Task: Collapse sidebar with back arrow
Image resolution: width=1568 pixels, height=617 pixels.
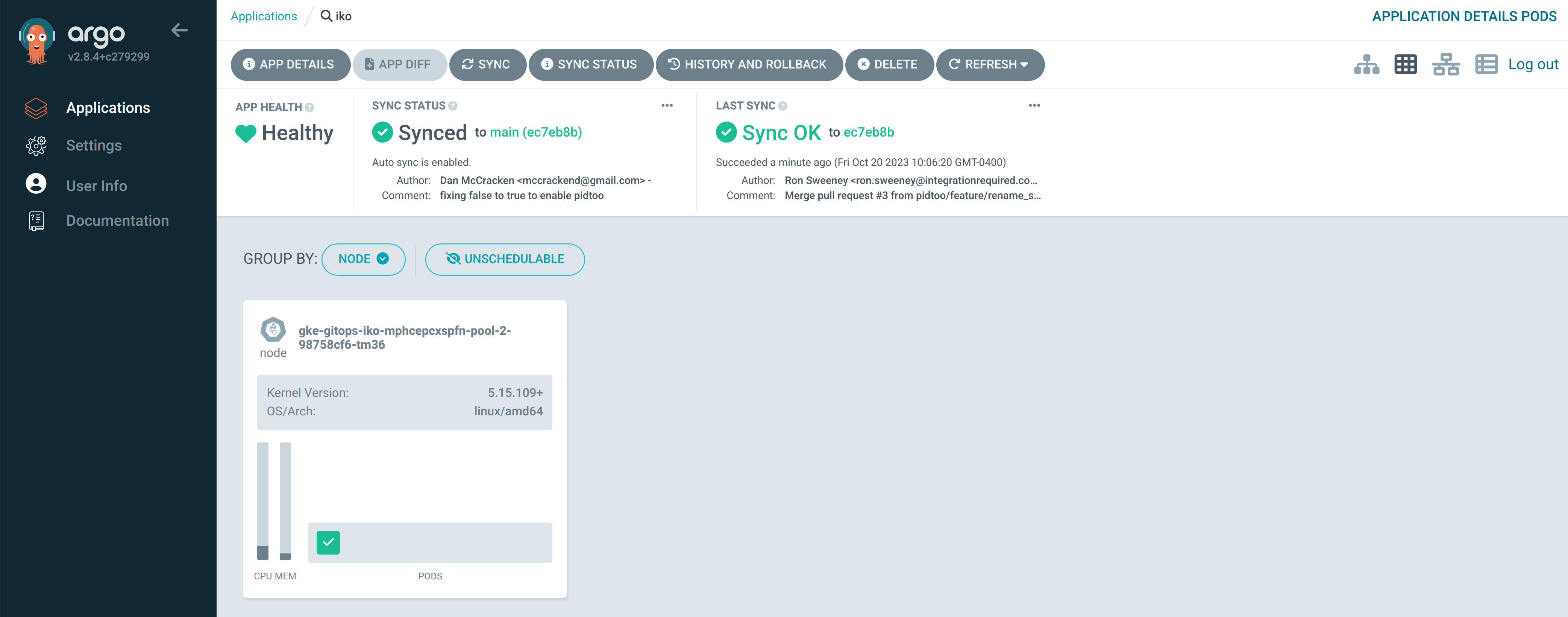Action: pos(179,30)
